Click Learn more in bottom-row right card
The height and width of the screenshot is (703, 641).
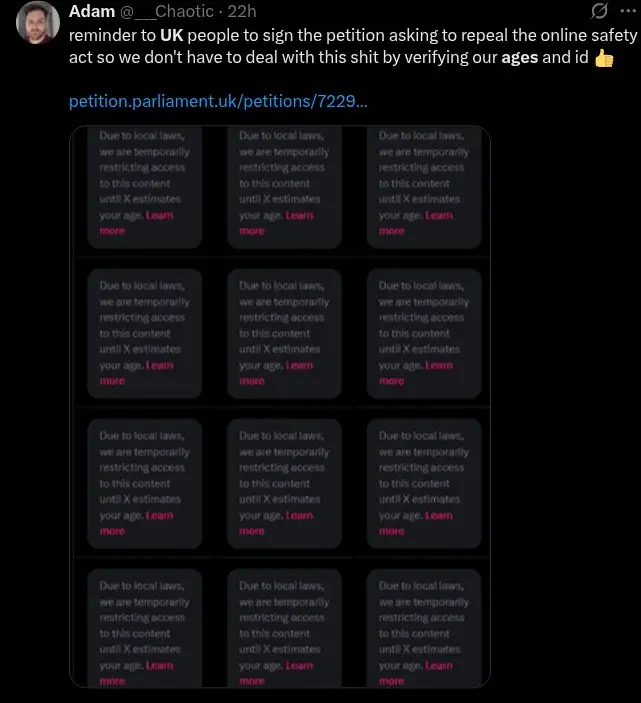coord(440,665)
